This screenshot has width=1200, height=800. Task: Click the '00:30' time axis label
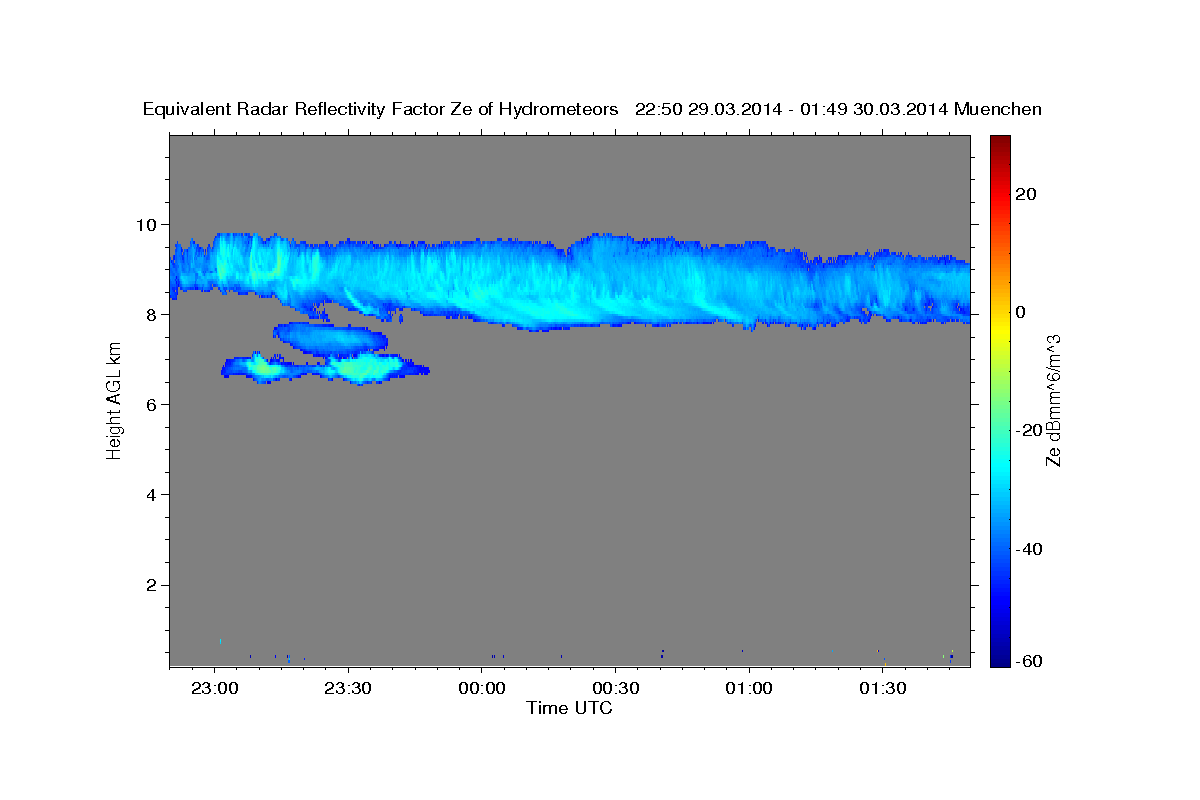tap(615, 687)
